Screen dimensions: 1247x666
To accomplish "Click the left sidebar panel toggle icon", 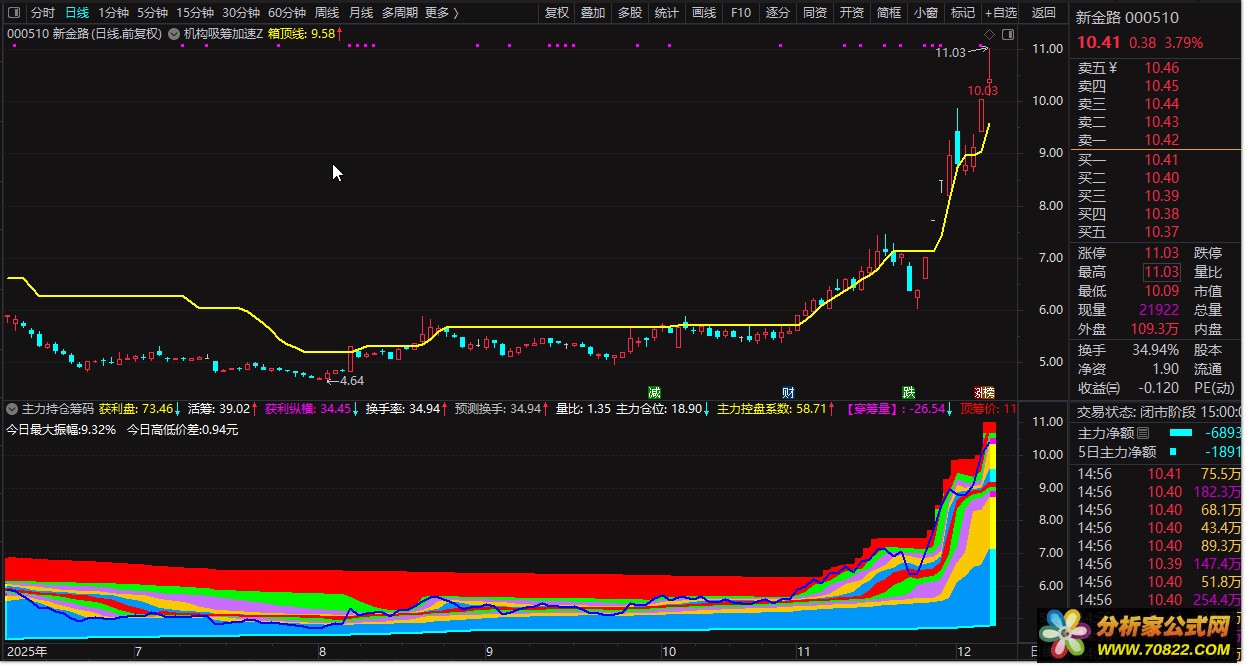I will pos(13,13).
